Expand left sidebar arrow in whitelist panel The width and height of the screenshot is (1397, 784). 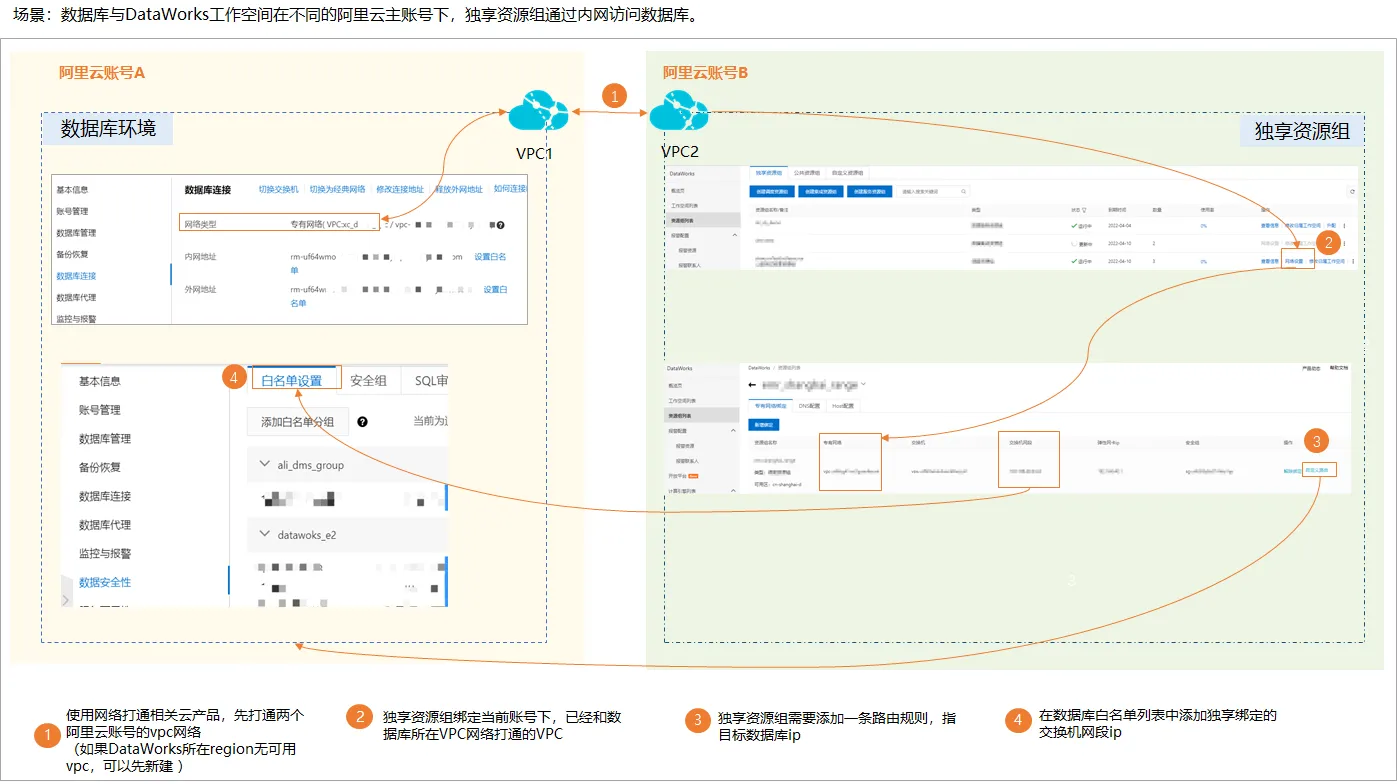65,599
